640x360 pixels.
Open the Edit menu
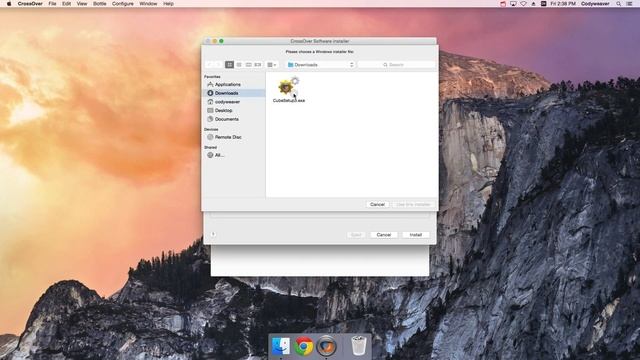(67, 4)
